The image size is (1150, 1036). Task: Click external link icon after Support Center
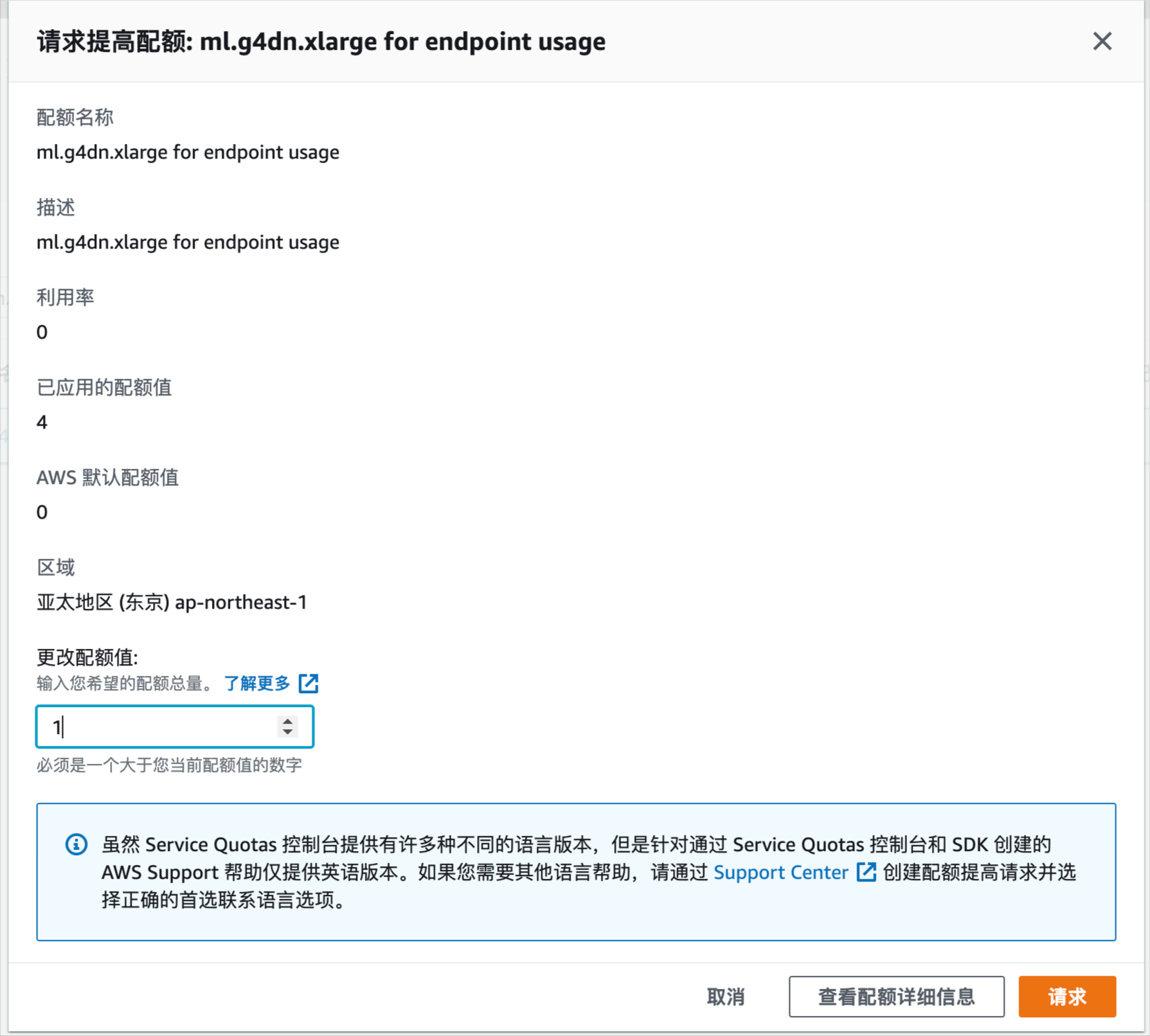867,872
